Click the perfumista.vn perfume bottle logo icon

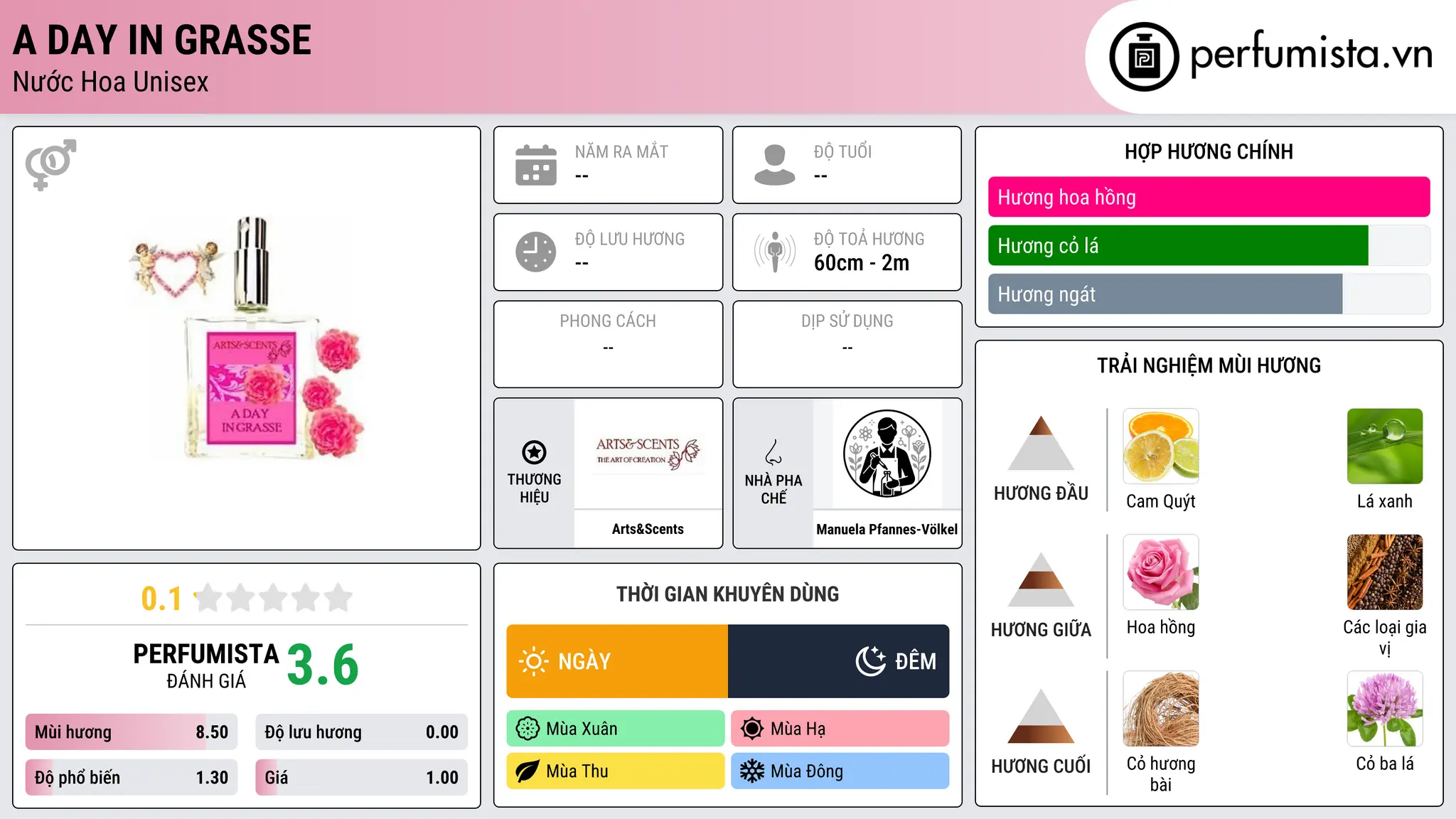click(1144, 57)
